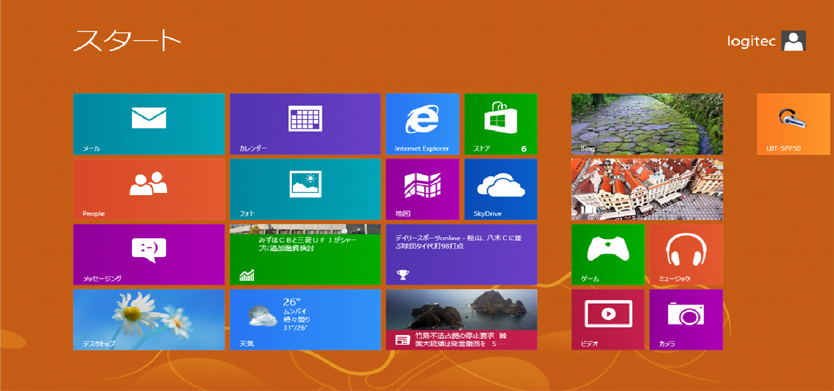Open the Store (ストア) tile
This screenshot has width=834, height=391.
point(501,124)
